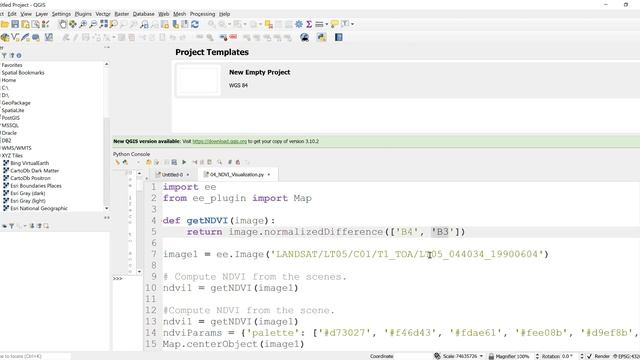Select CartoDb Dark Matter tile layer

(x=34, y=171)
